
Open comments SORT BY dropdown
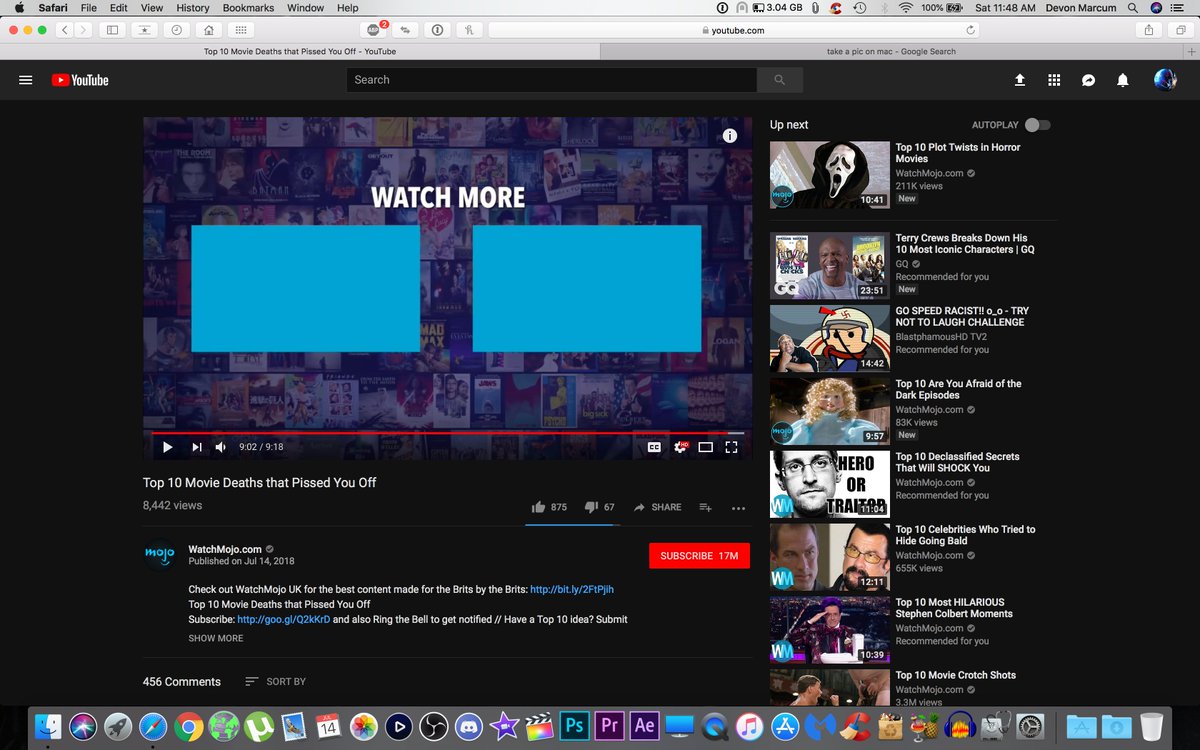pos(275,682)
